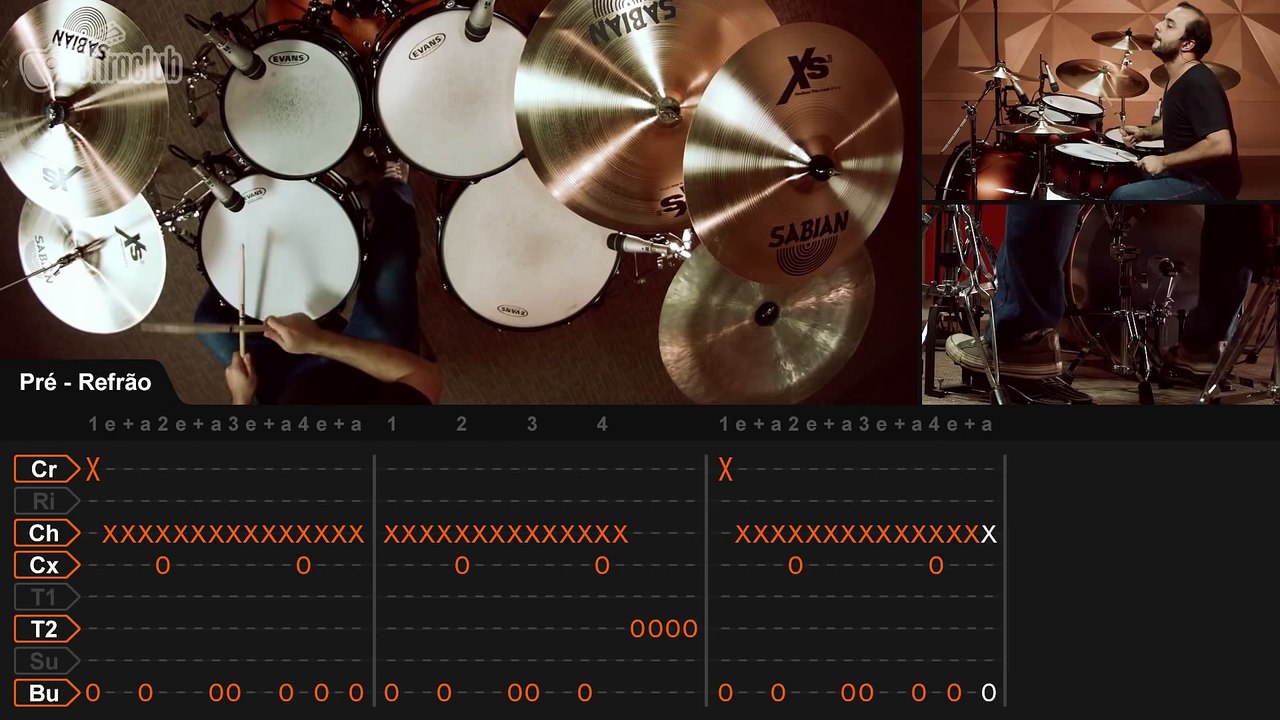Click the white highlighted bass drum O note
The height and width of the screenshot is (720, 1280).
click(989, 692)
